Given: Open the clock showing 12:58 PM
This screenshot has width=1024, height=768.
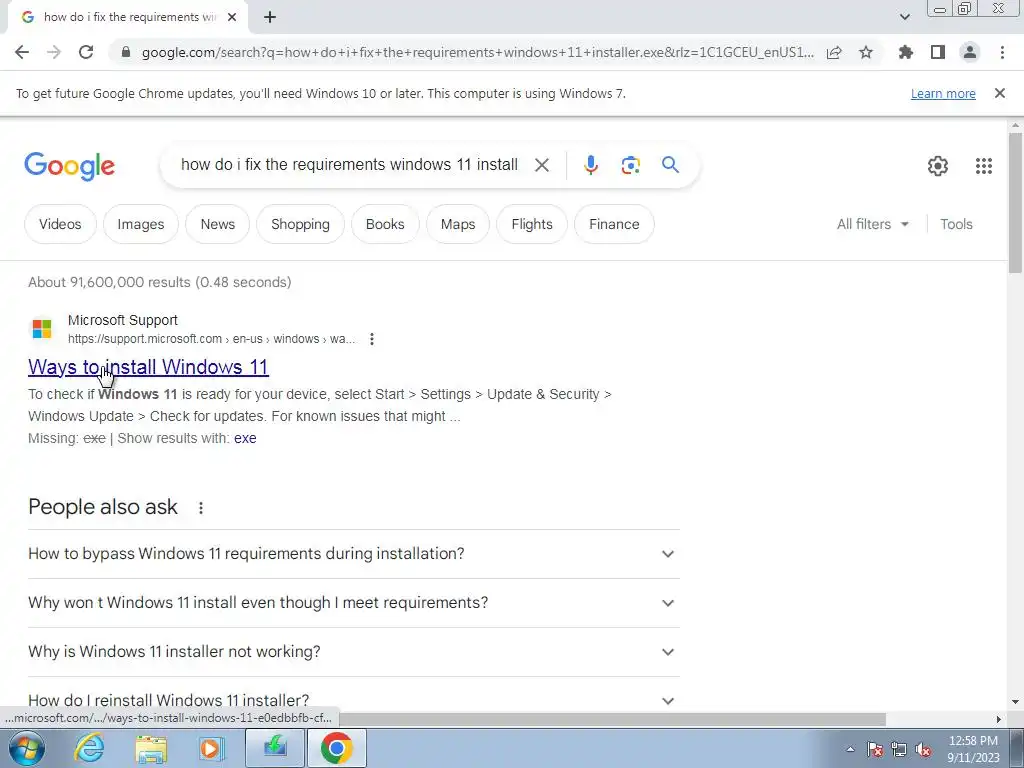Looking at the screenshot, I should (x=973, y=749).
